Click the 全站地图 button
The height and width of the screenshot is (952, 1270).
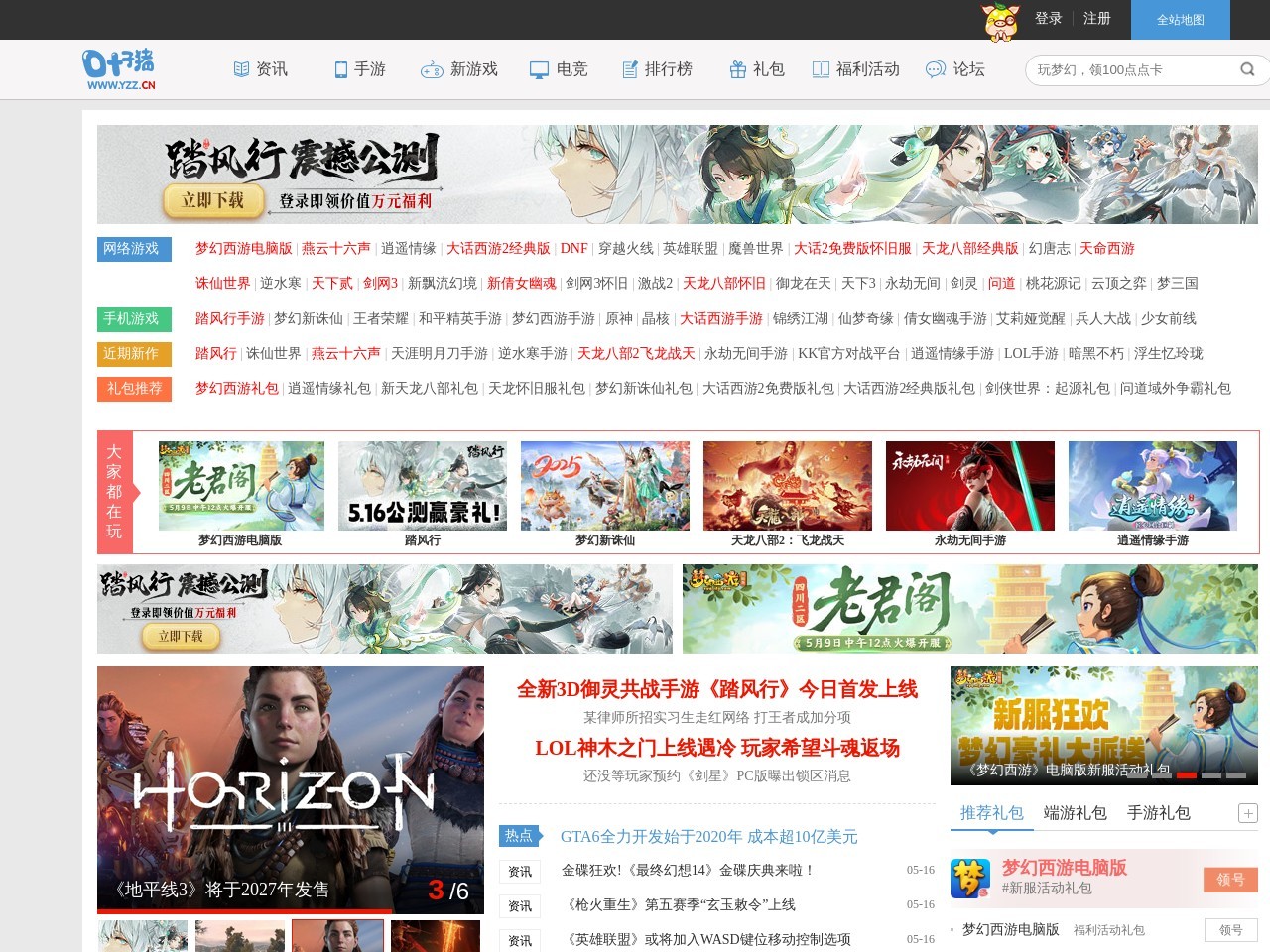(x=1181, y=20)
